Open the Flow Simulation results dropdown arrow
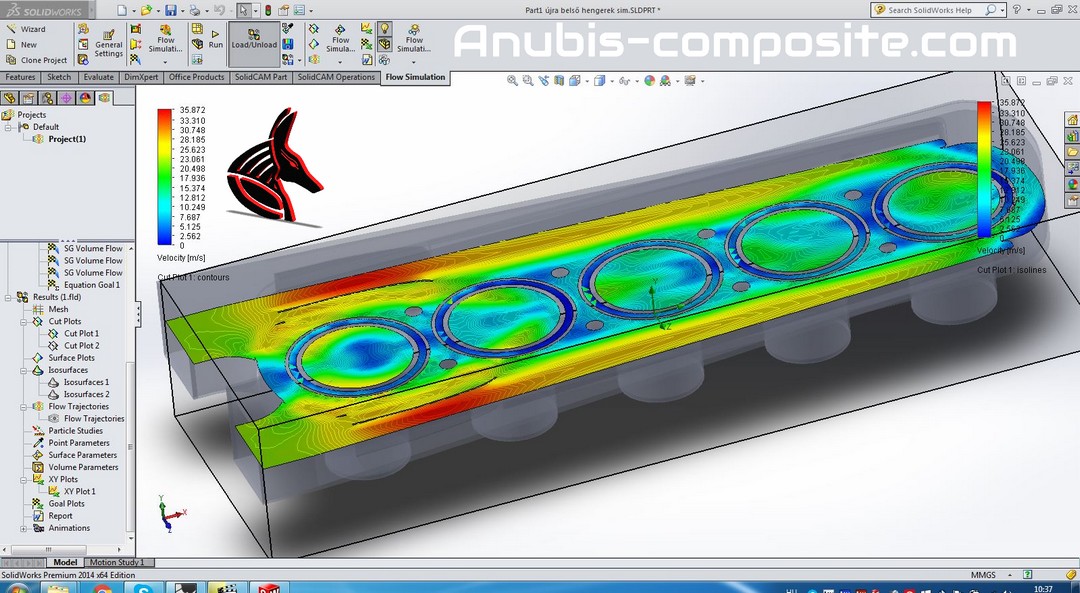 [x=414, y=62]
